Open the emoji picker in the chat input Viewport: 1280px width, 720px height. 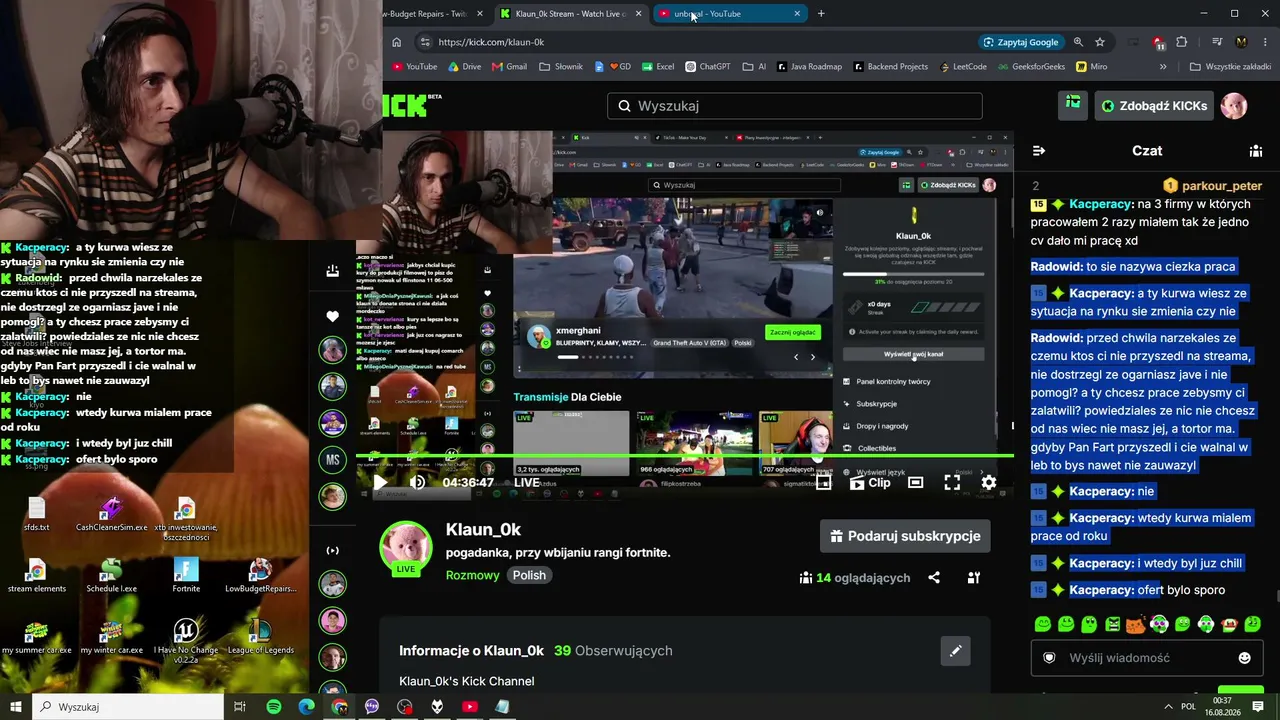1244,658
